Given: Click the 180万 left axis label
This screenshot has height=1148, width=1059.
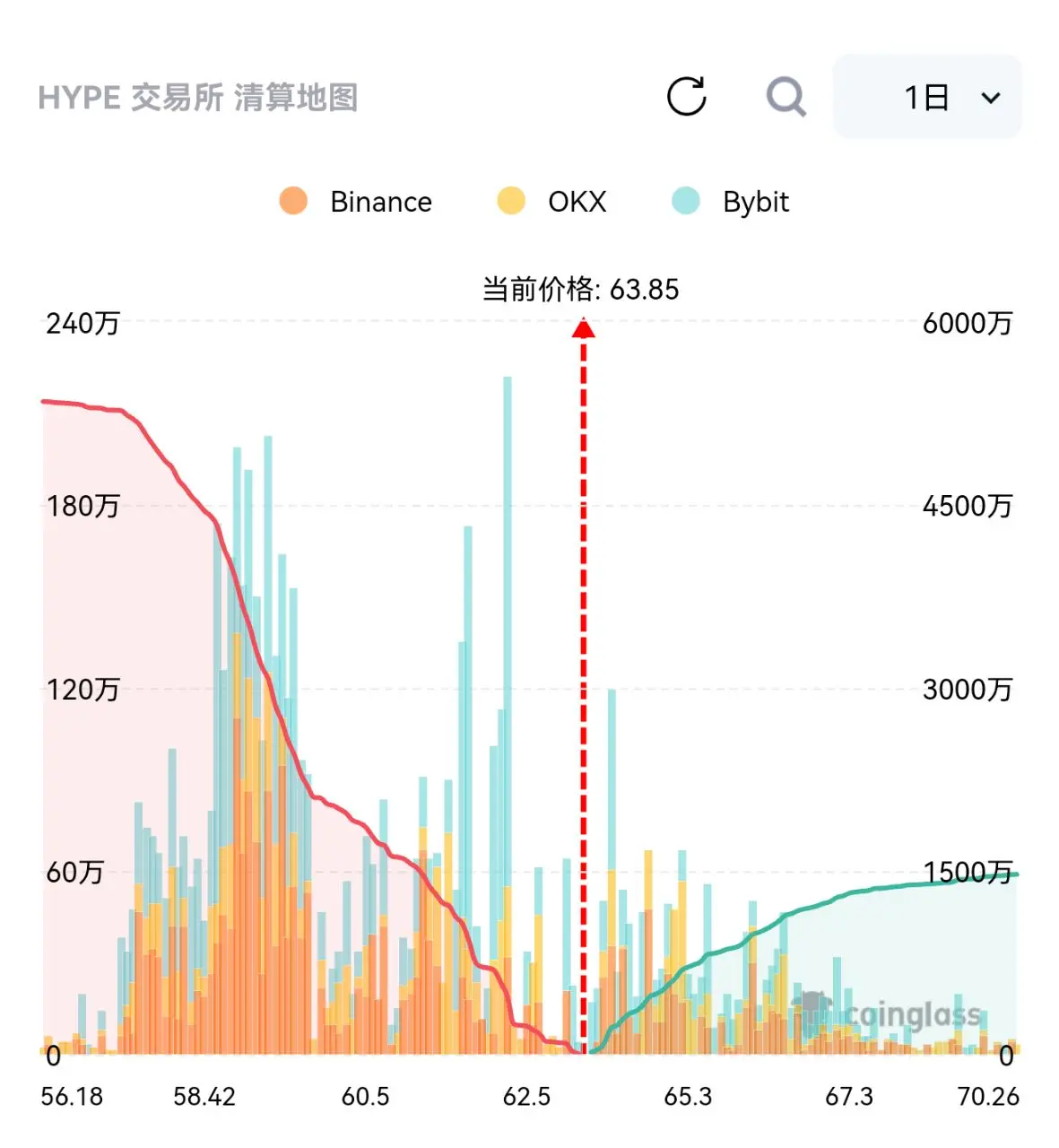Looking at the screenshot, I should (x=82, y=506).
